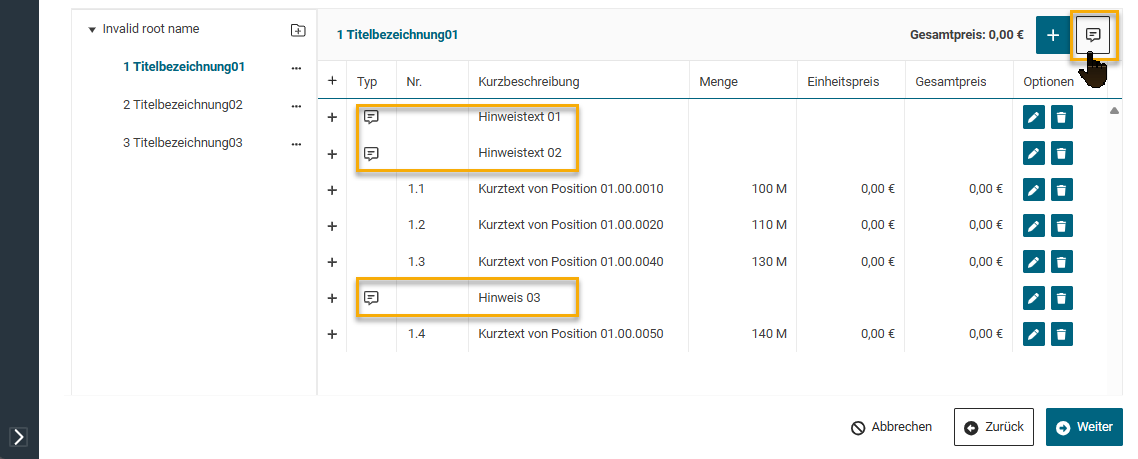The height and width of the screenshot is (459, 1138).
Task: Open three-dot menu for 2 Titelbezeichnung02
Action: [296, 105]
